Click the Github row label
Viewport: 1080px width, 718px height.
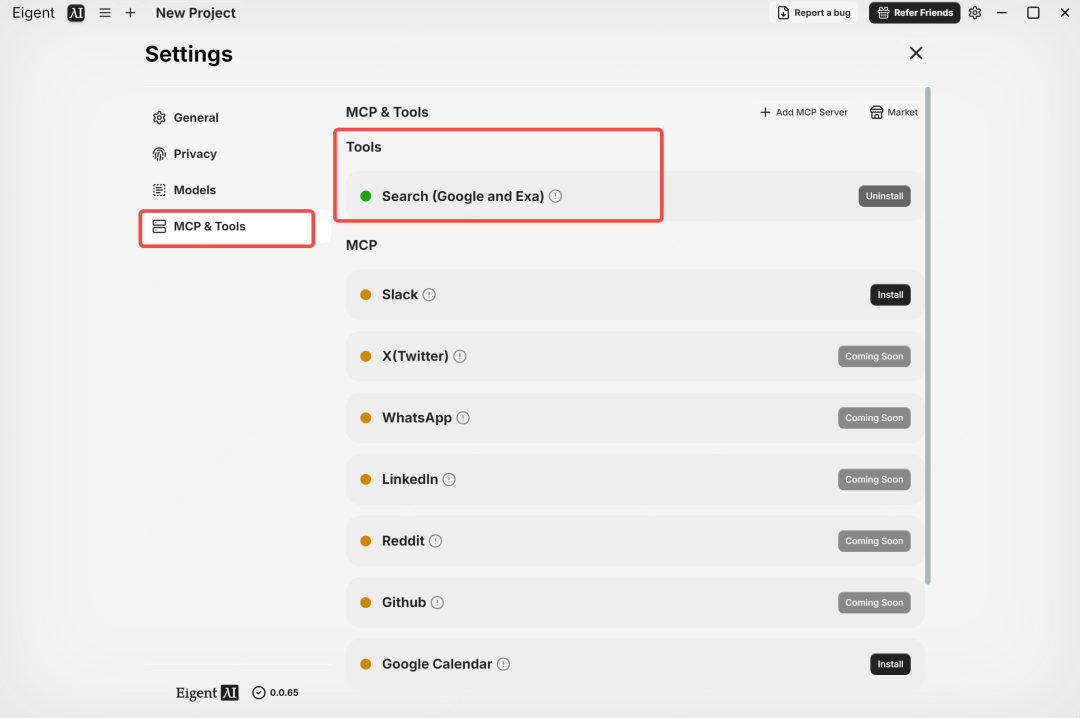pos(404,603)
